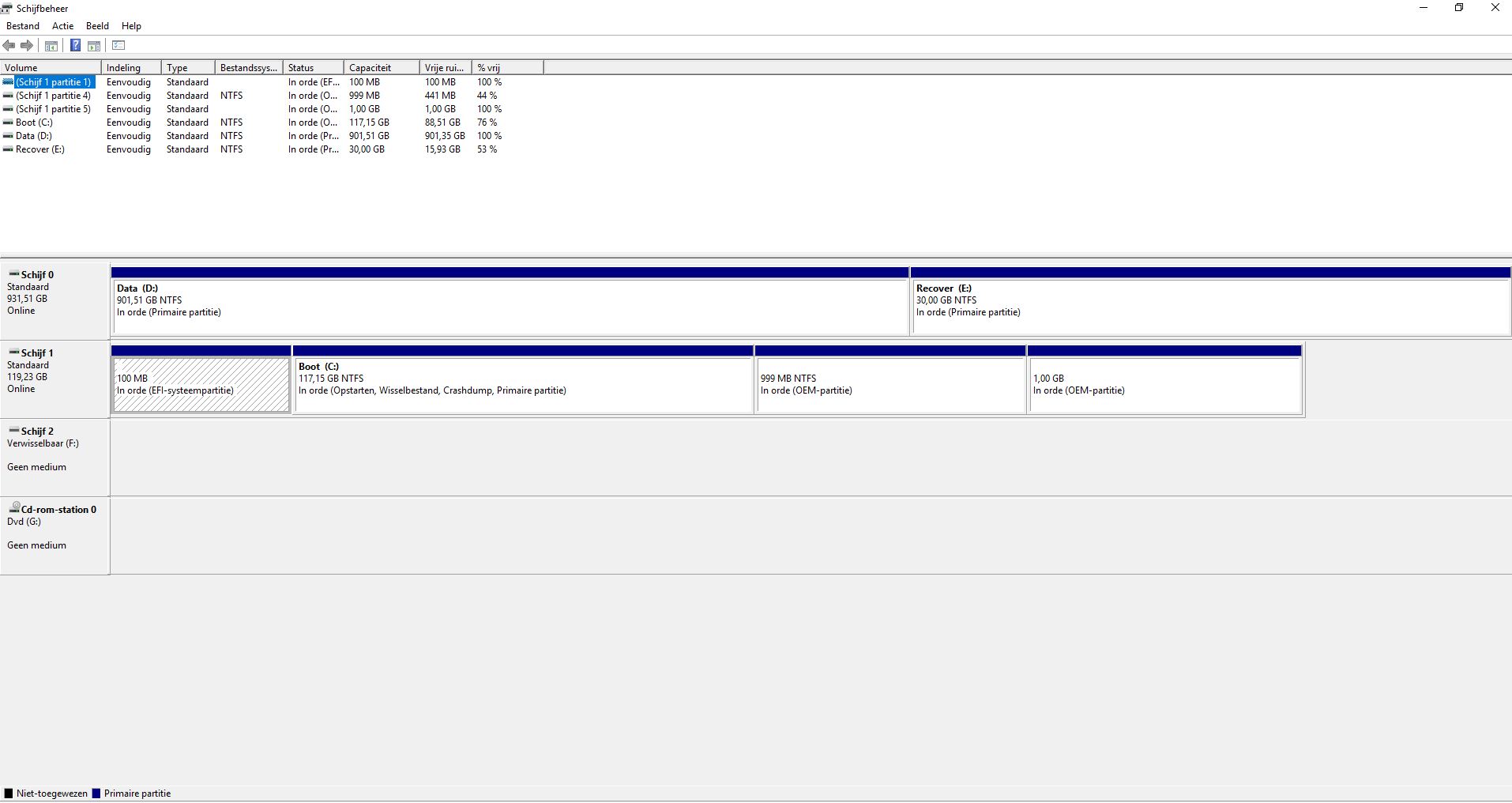The image size is (1512, 803).
Task: Open the Bestand menu
Action: [x=23, y=26]
